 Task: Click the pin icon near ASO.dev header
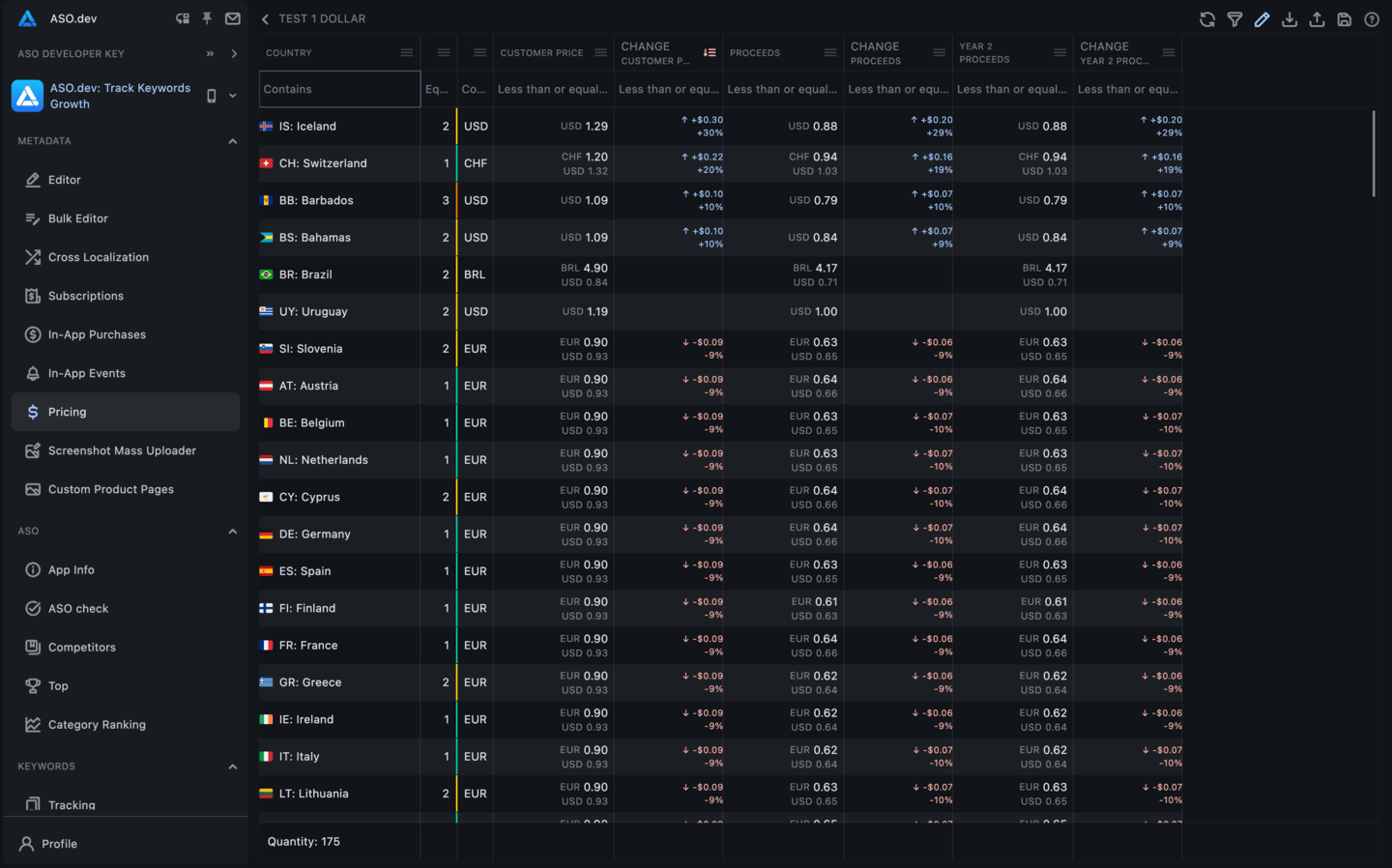tap(206, 18)
